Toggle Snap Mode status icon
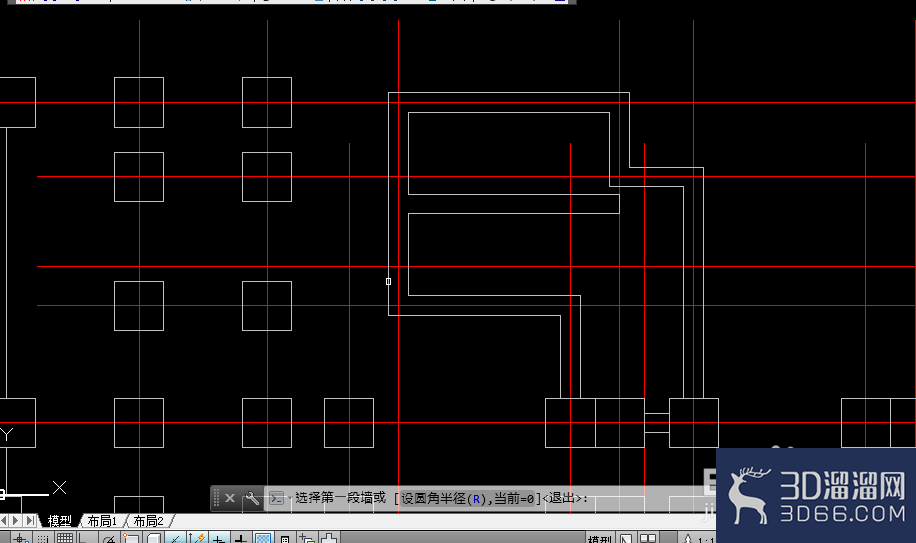This screenshot has width=916, height=543. click(x=43, y=538)
